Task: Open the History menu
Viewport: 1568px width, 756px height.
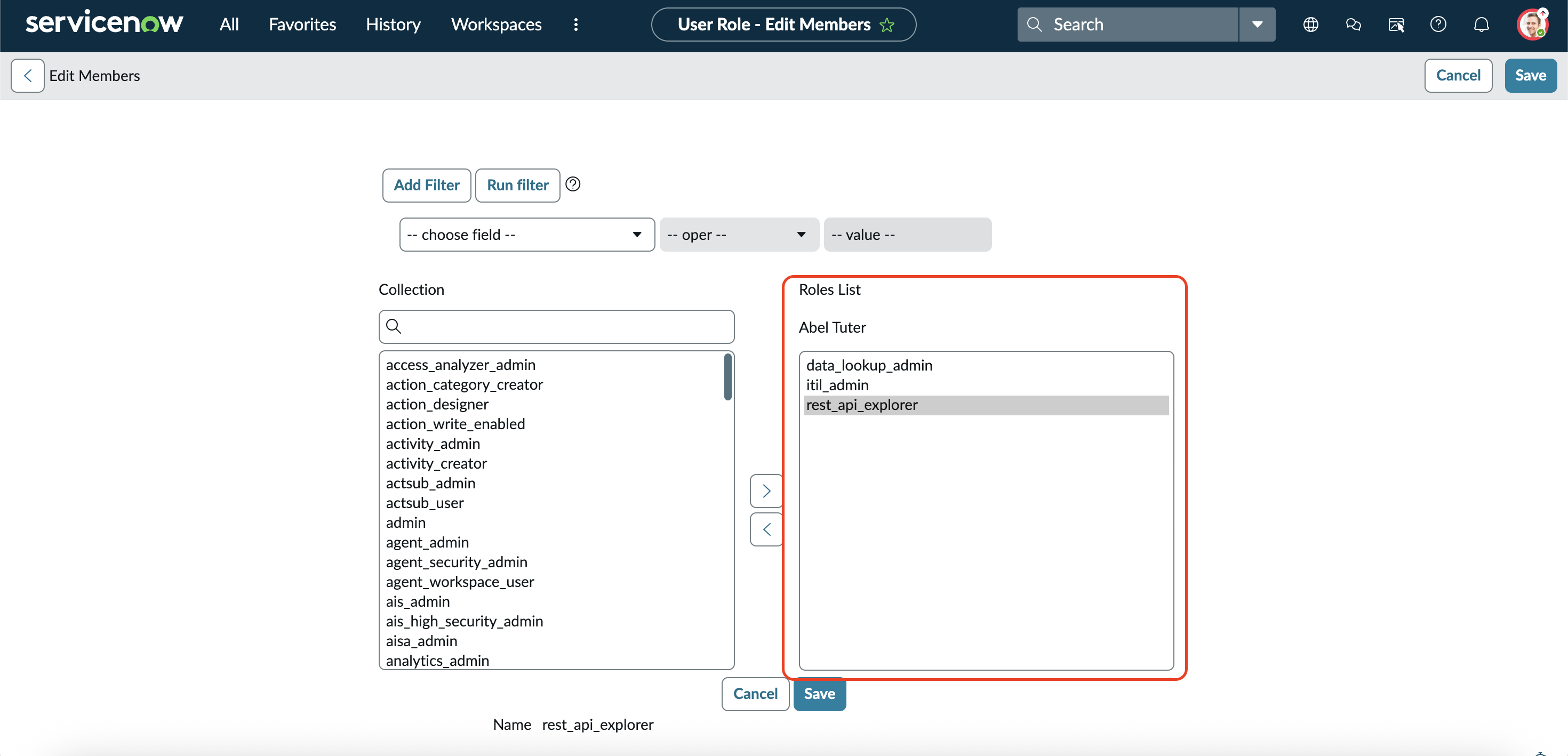Action: (x=393, y=25)
